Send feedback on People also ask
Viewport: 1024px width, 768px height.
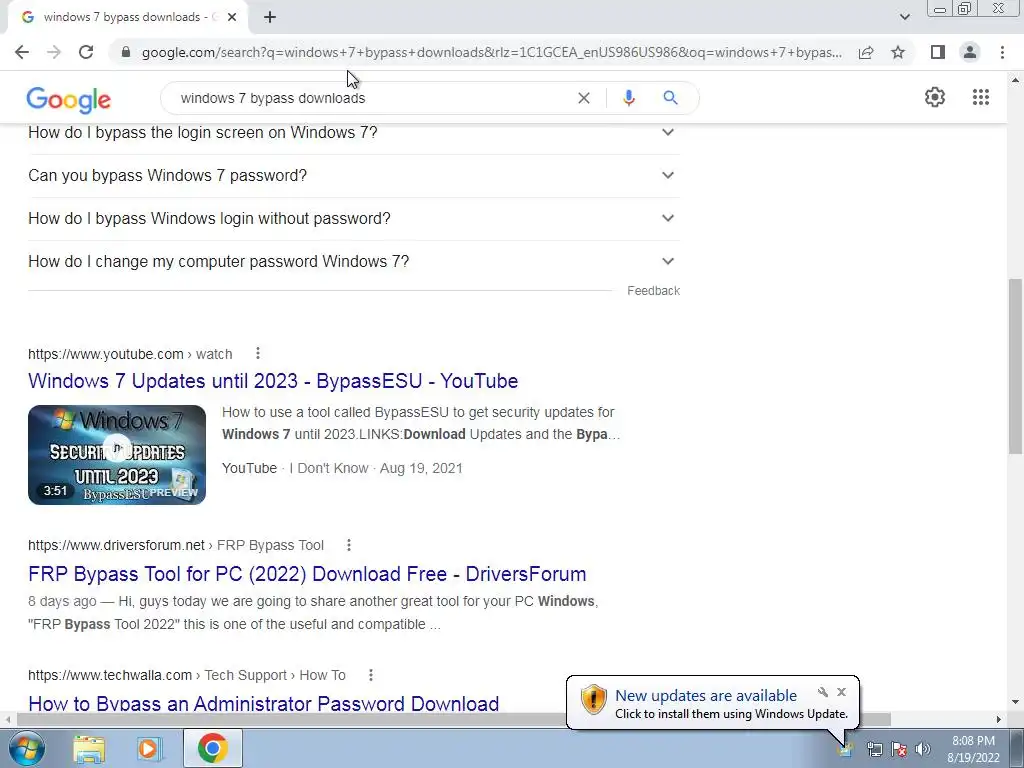click(653, 291)
